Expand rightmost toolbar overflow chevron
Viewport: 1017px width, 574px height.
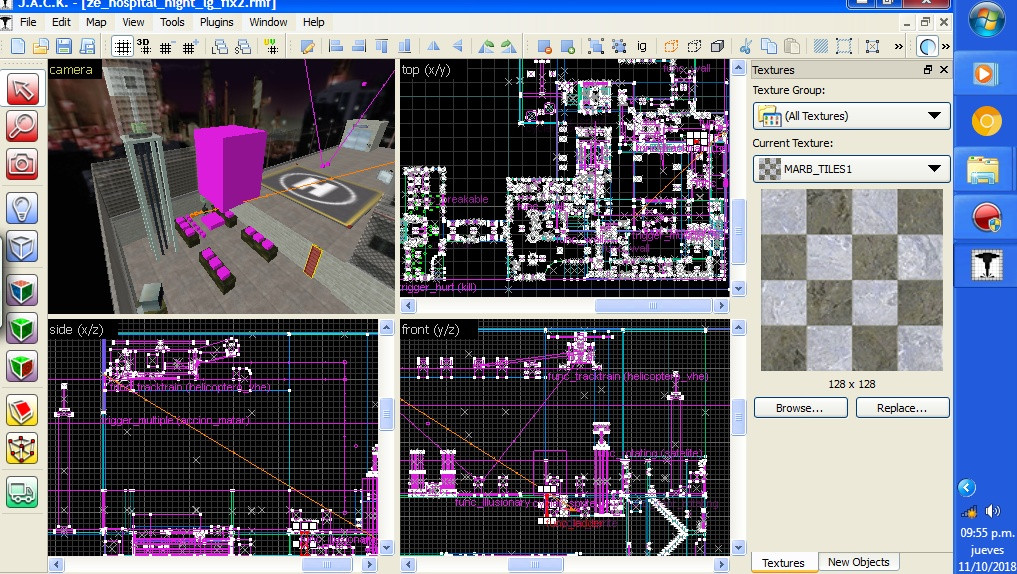pos(946,46)
